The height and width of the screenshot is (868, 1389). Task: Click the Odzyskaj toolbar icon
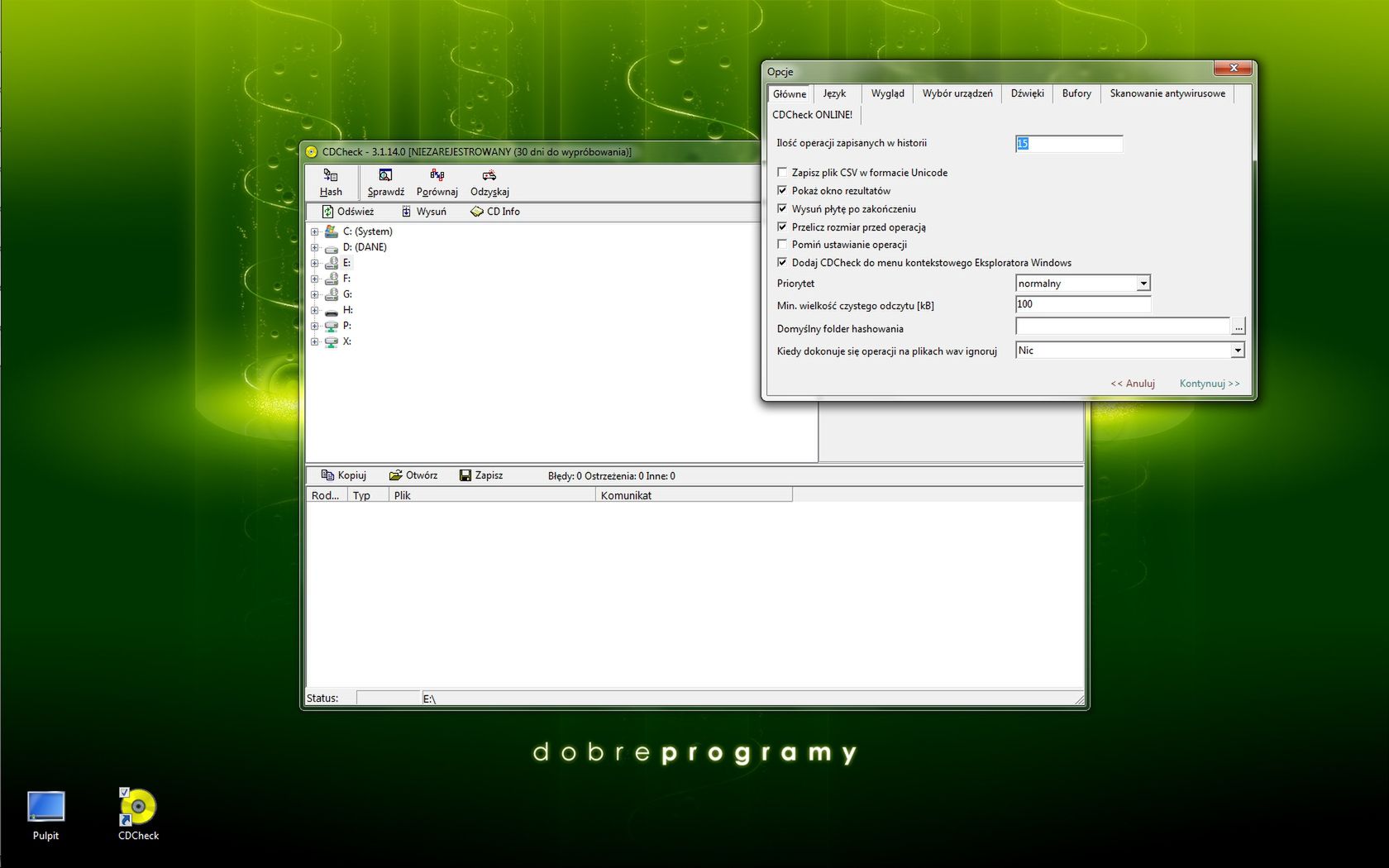(x=489, y=175)
